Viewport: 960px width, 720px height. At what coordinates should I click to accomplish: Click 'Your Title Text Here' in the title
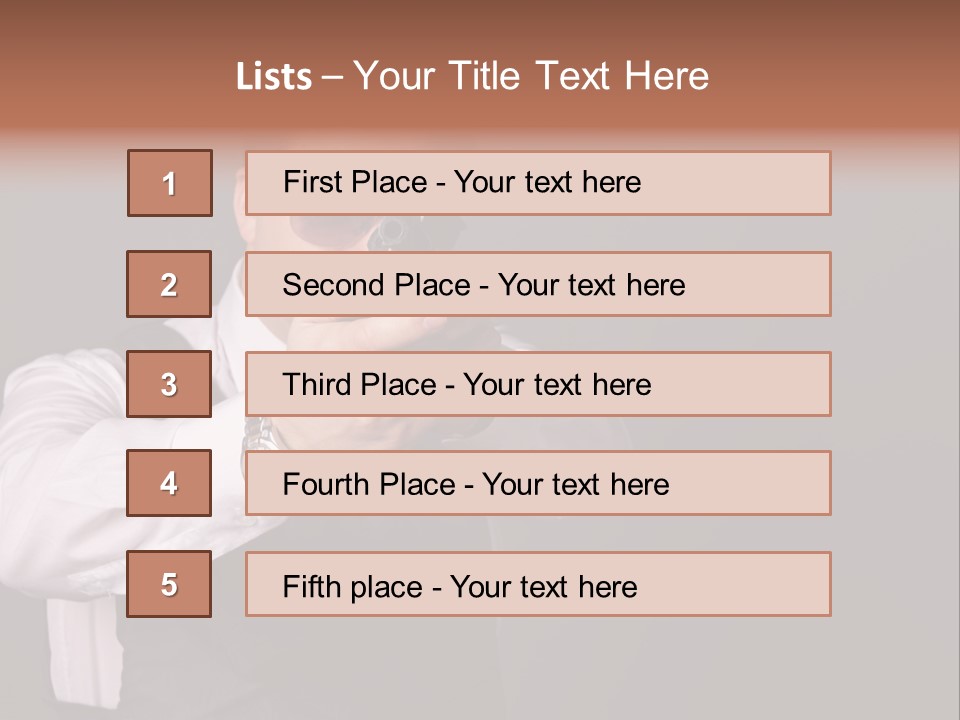[x=531, y=77]
